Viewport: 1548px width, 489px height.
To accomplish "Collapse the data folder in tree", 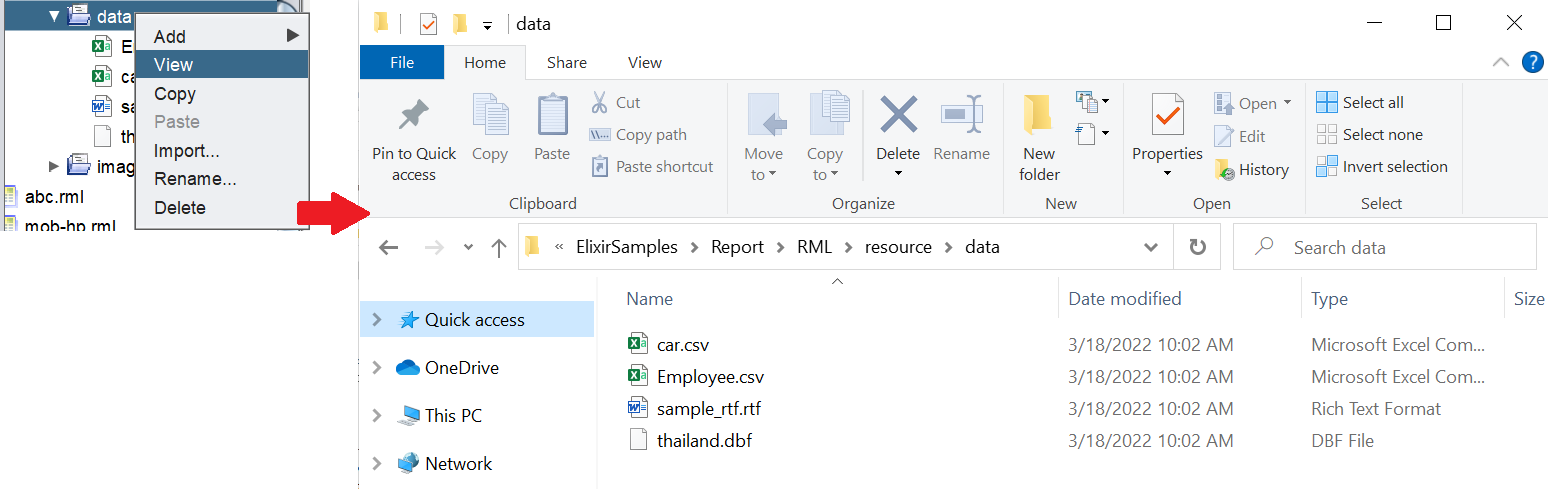I will 54,16.
